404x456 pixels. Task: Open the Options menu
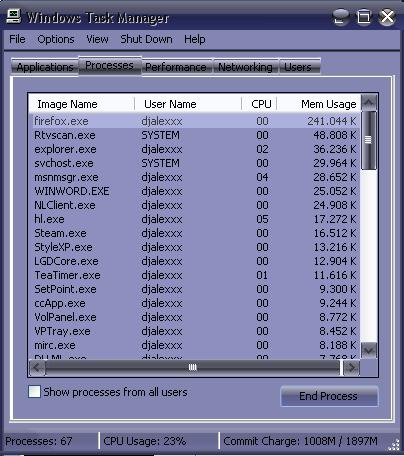click(x=56, y=39)
